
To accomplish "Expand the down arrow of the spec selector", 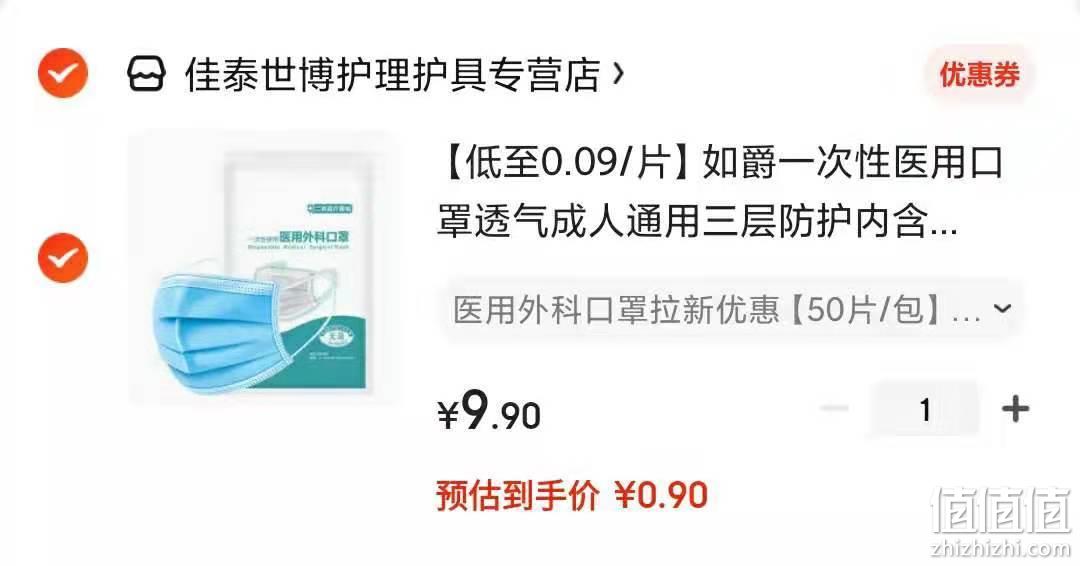I will 1003,308.
